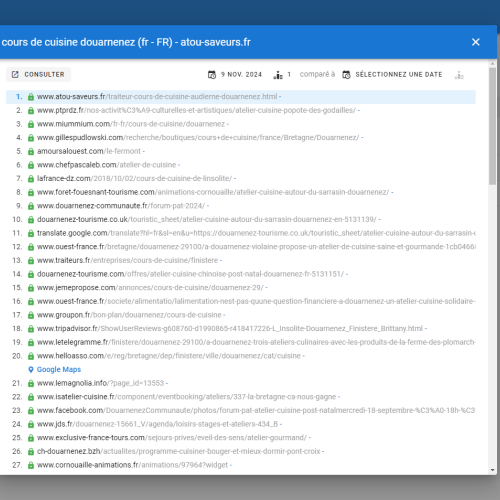
Task: Click the www.chefpascaleb.com atelier-de-cuisine result
Action: pos(108,165)
